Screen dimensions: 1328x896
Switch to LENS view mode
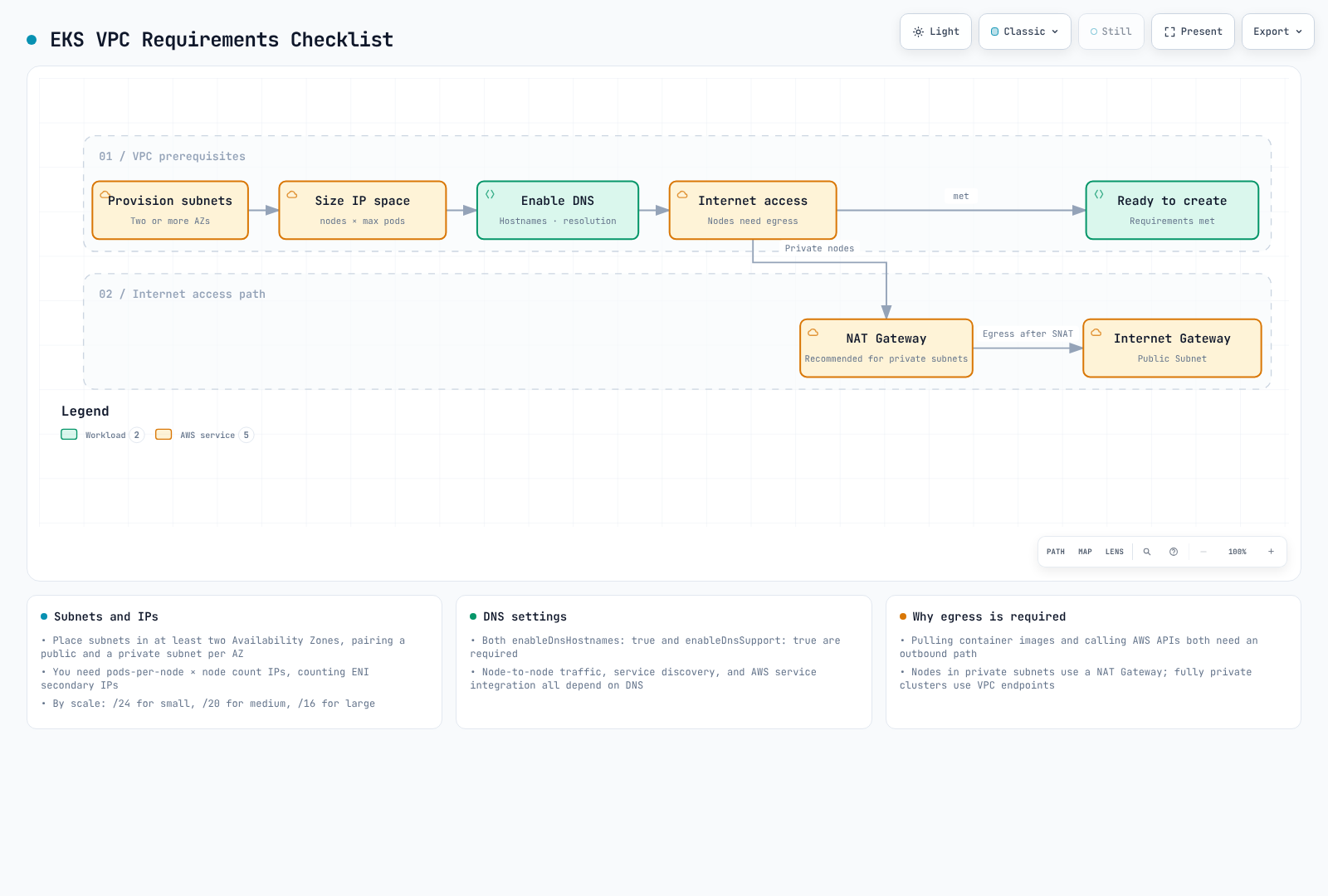(1115, 552)
